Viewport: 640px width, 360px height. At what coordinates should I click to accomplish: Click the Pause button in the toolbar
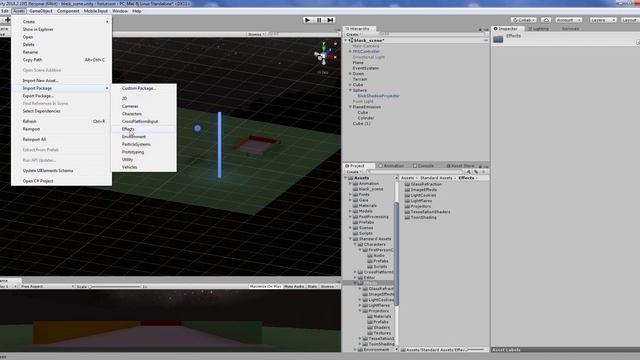point(319,20)
